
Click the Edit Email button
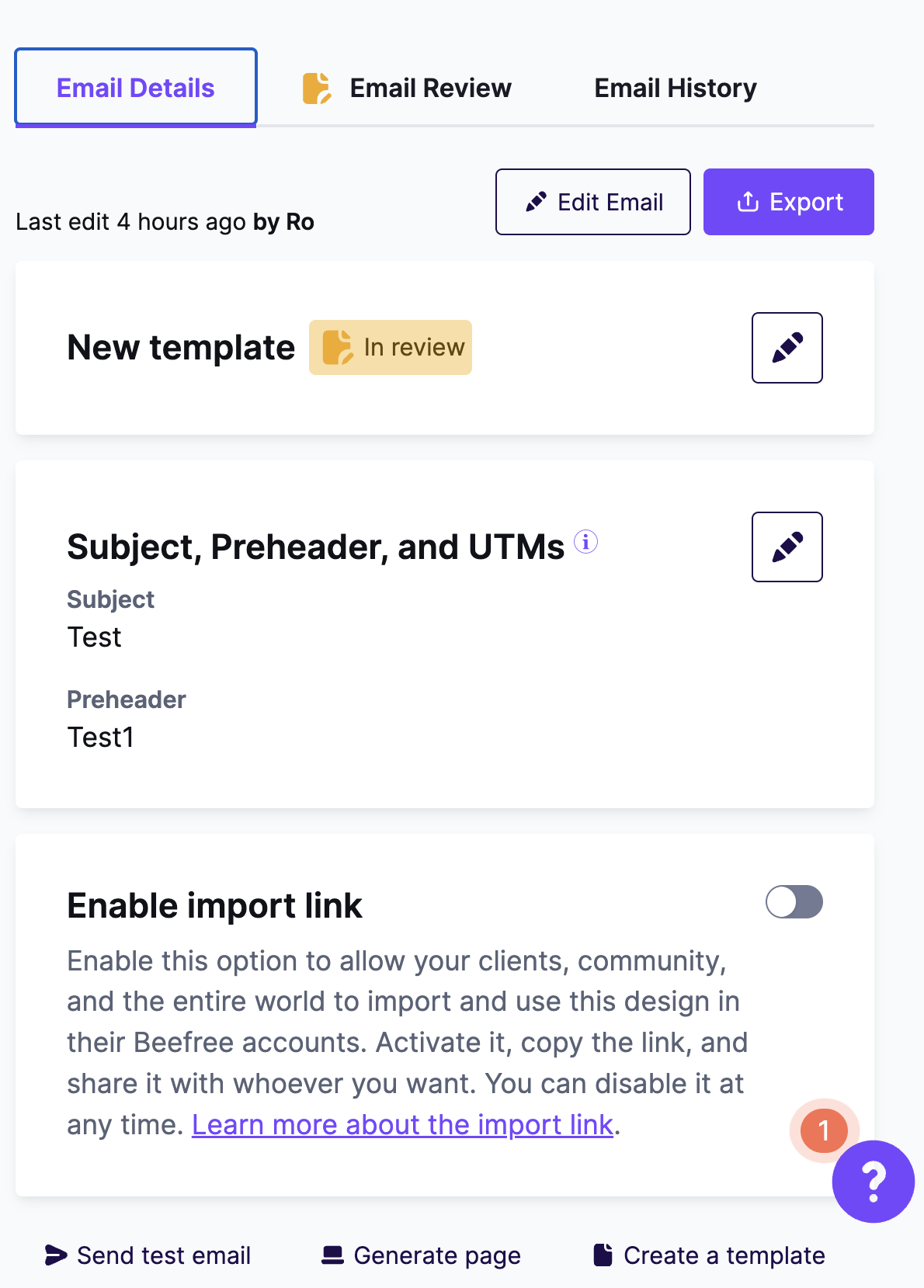point(593,202)
